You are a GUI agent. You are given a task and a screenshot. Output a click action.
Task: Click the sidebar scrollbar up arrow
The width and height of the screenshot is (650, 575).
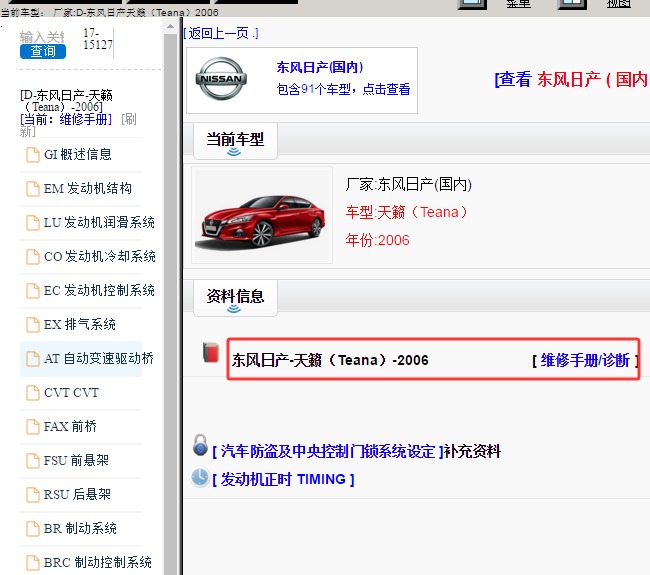click(x=170, y=26)
